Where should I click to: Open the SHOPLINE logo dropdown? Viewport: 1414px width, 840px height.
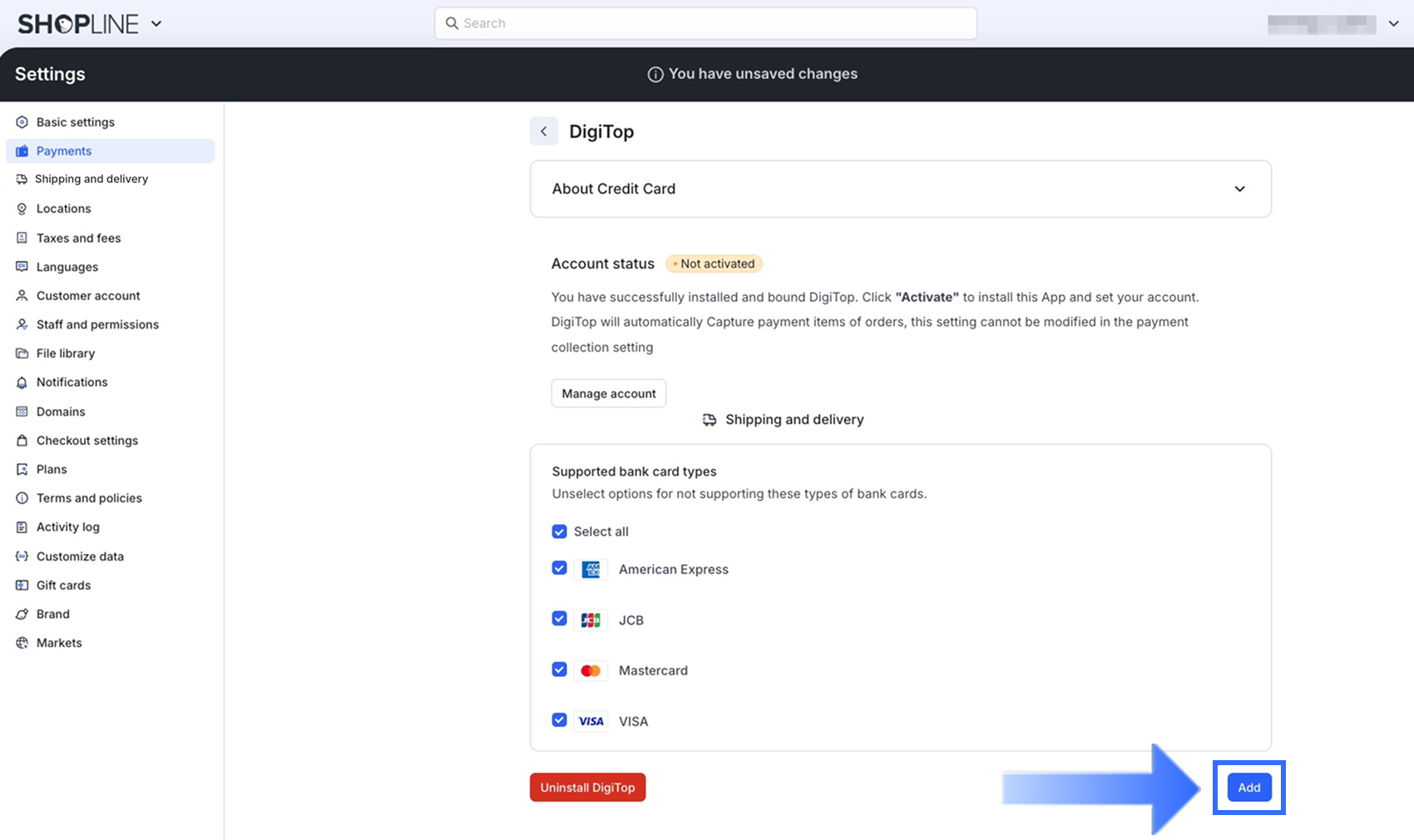tap(156, 24)
